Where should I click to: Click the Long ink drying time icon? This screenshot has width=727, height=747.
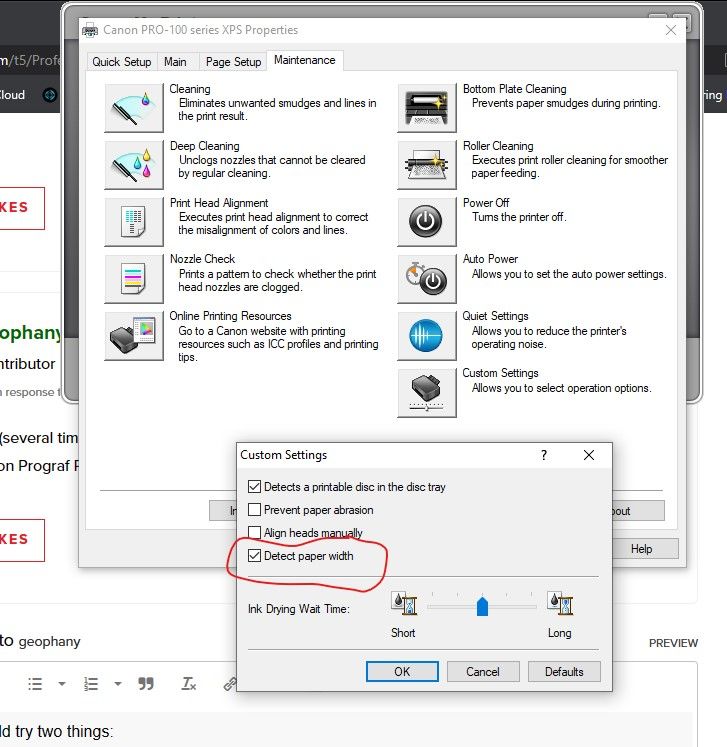click(x=560, y=603)
